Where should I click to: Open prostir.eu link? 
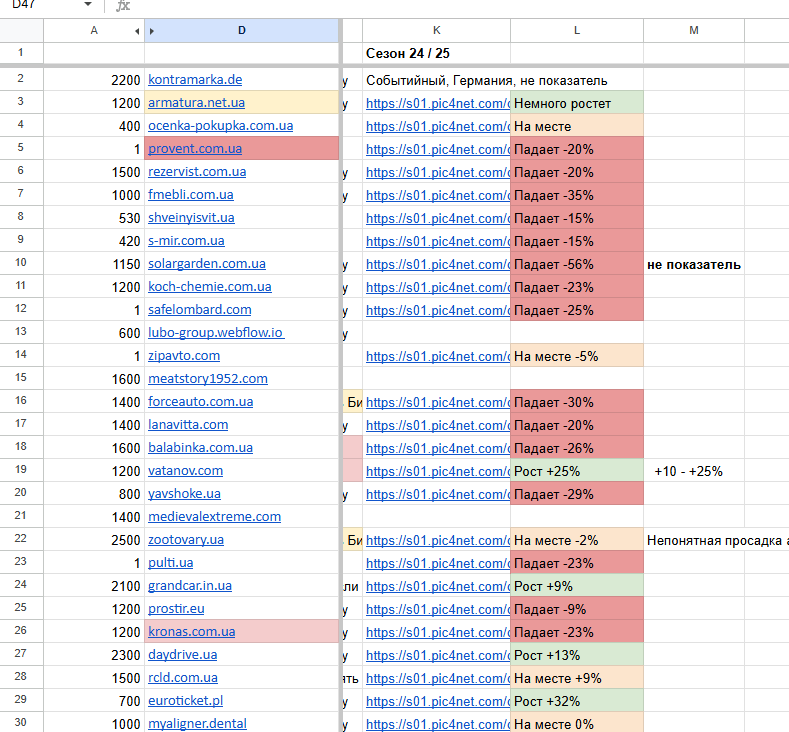coord(176,609)
